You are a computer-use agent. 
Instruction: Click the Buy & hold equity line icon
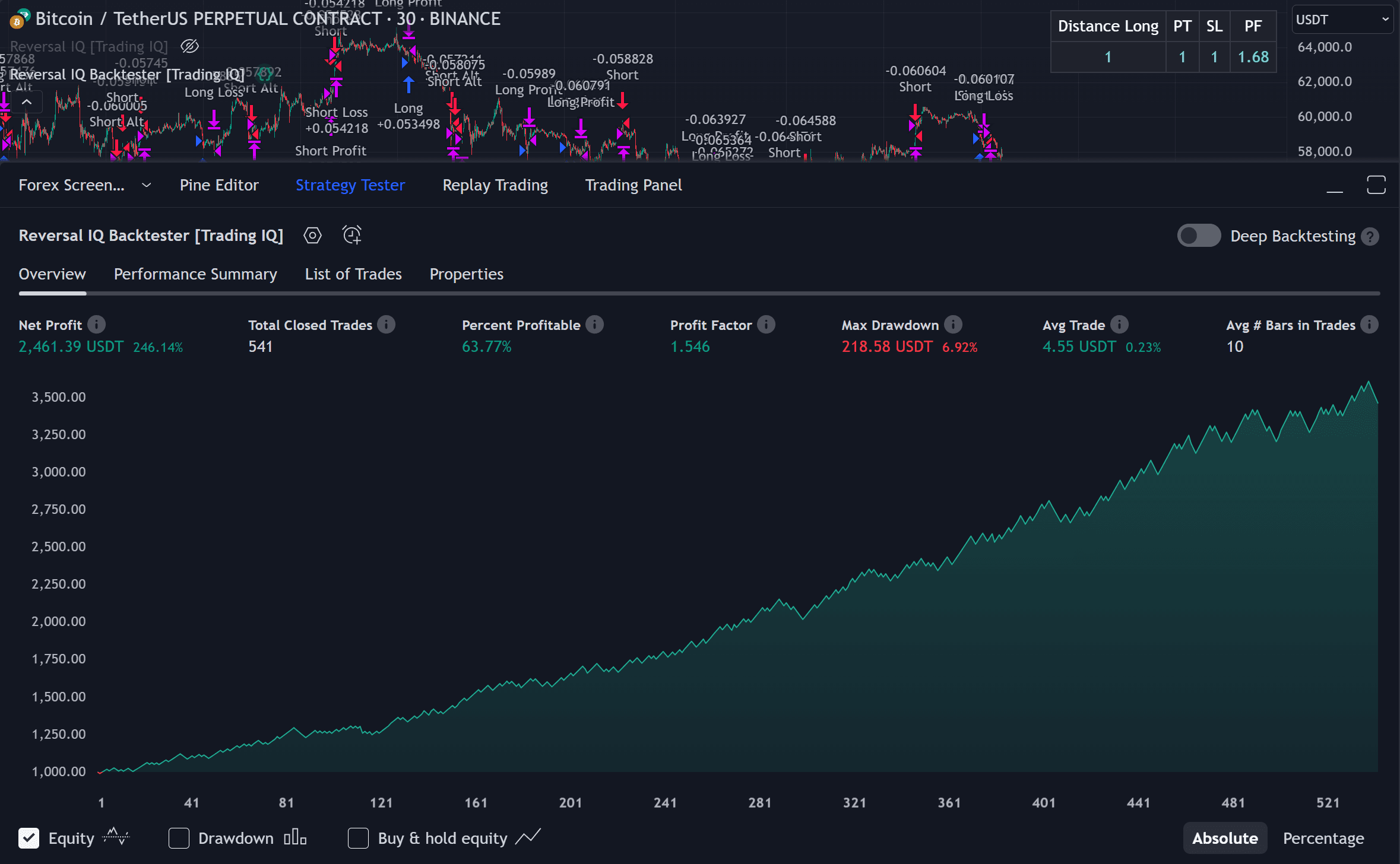click(x=528, y=837)
